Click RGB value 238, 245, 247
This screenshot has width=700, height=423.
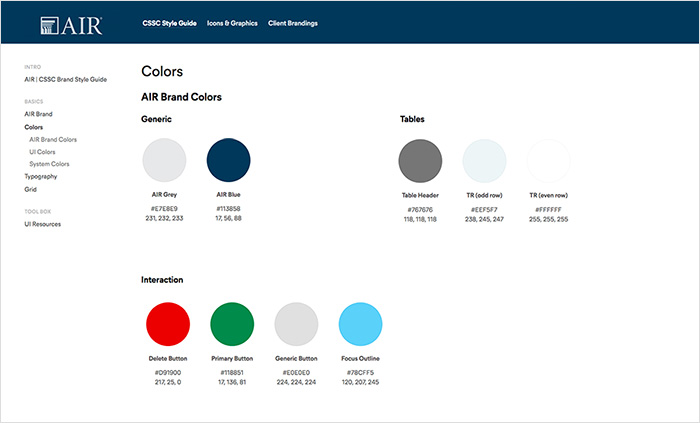click(x=484, y=220)
